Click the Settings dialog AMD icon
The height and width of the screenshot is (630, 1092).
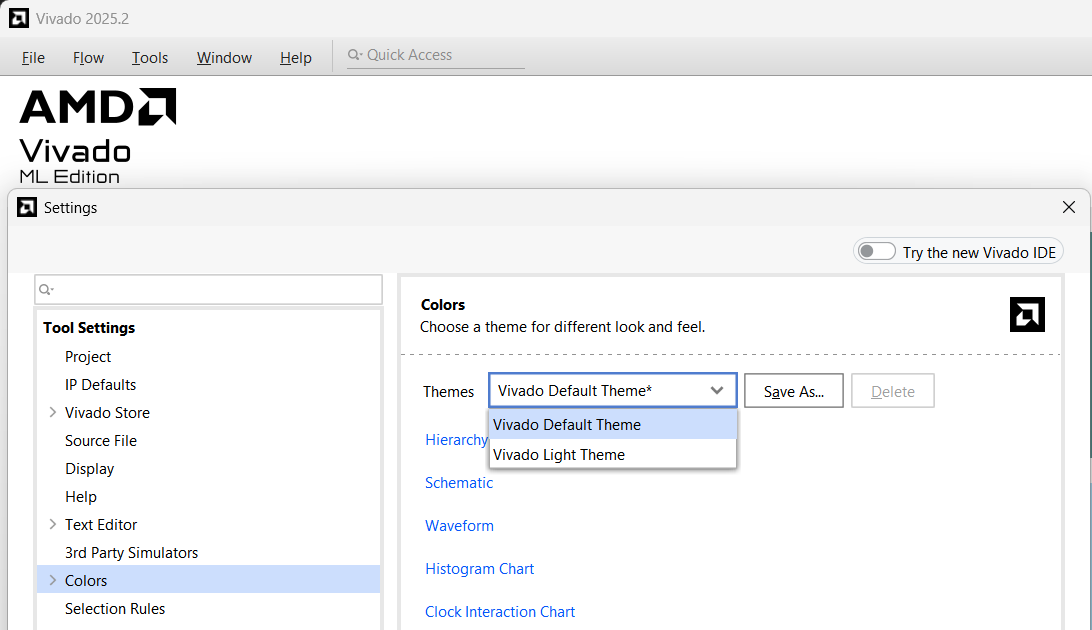[x=26, y=207]
